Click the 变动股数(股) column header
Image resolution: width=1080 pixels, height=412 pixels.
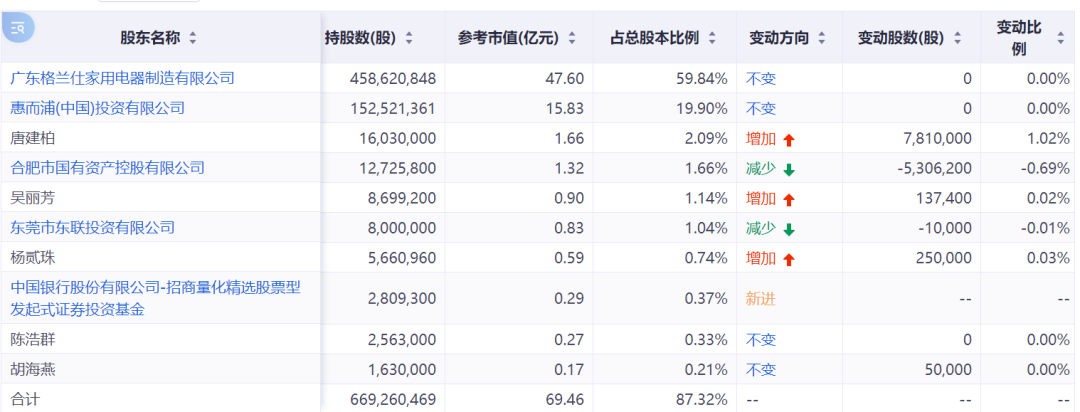[x=901, y=39]
